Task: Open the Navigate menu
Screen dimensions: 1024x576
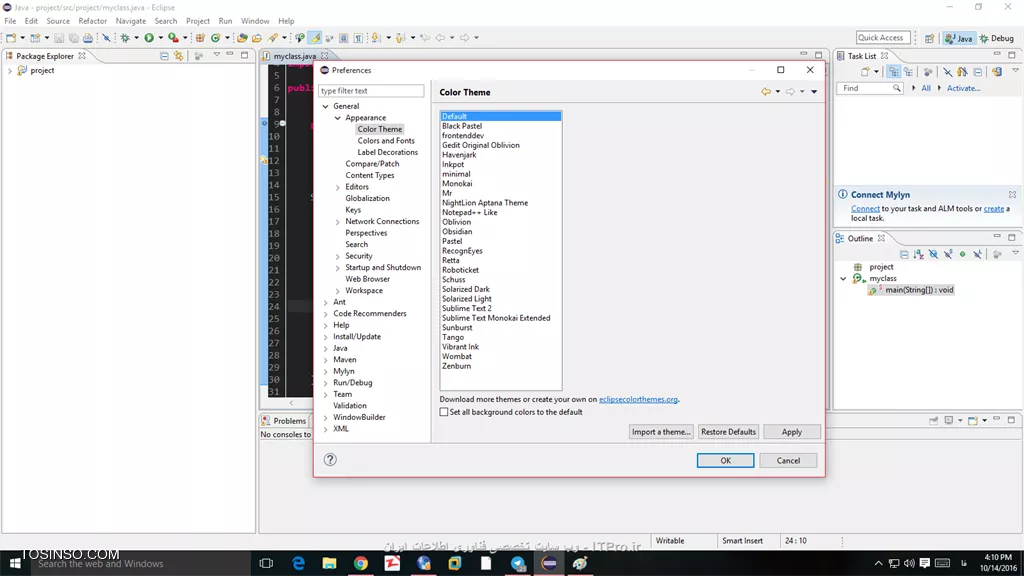Action: coord(131,21)
